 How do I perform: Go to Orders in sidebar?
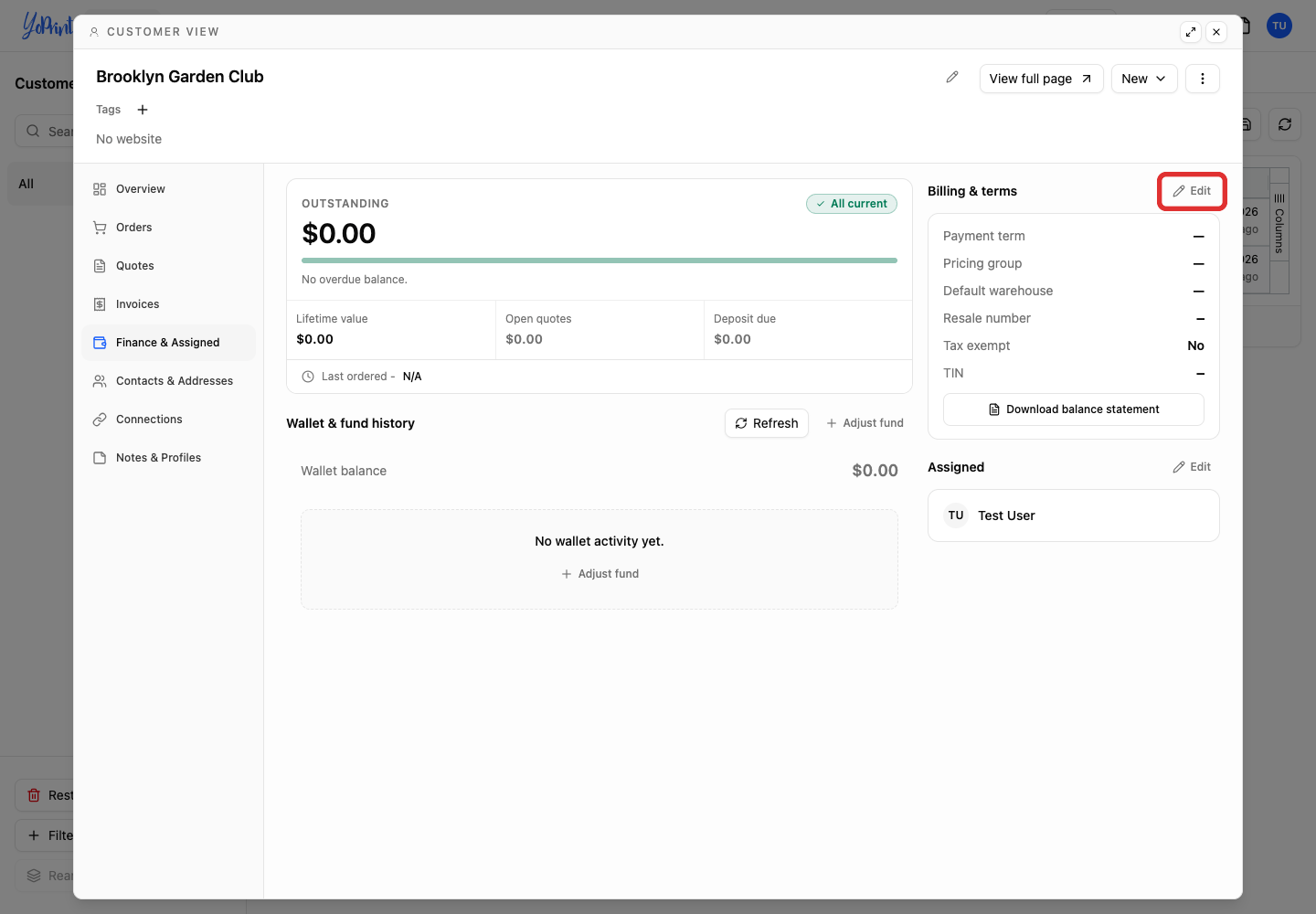pos(168,228)
